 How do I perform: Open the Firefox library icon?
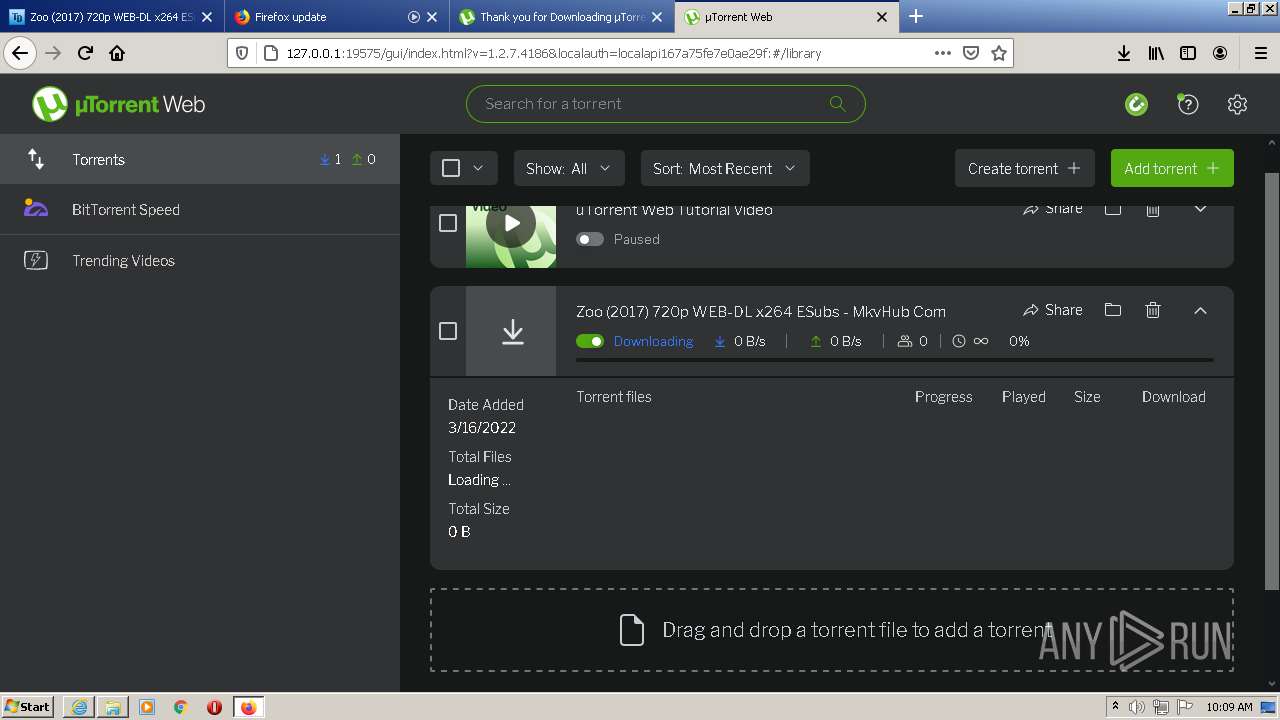(1156, 53)
